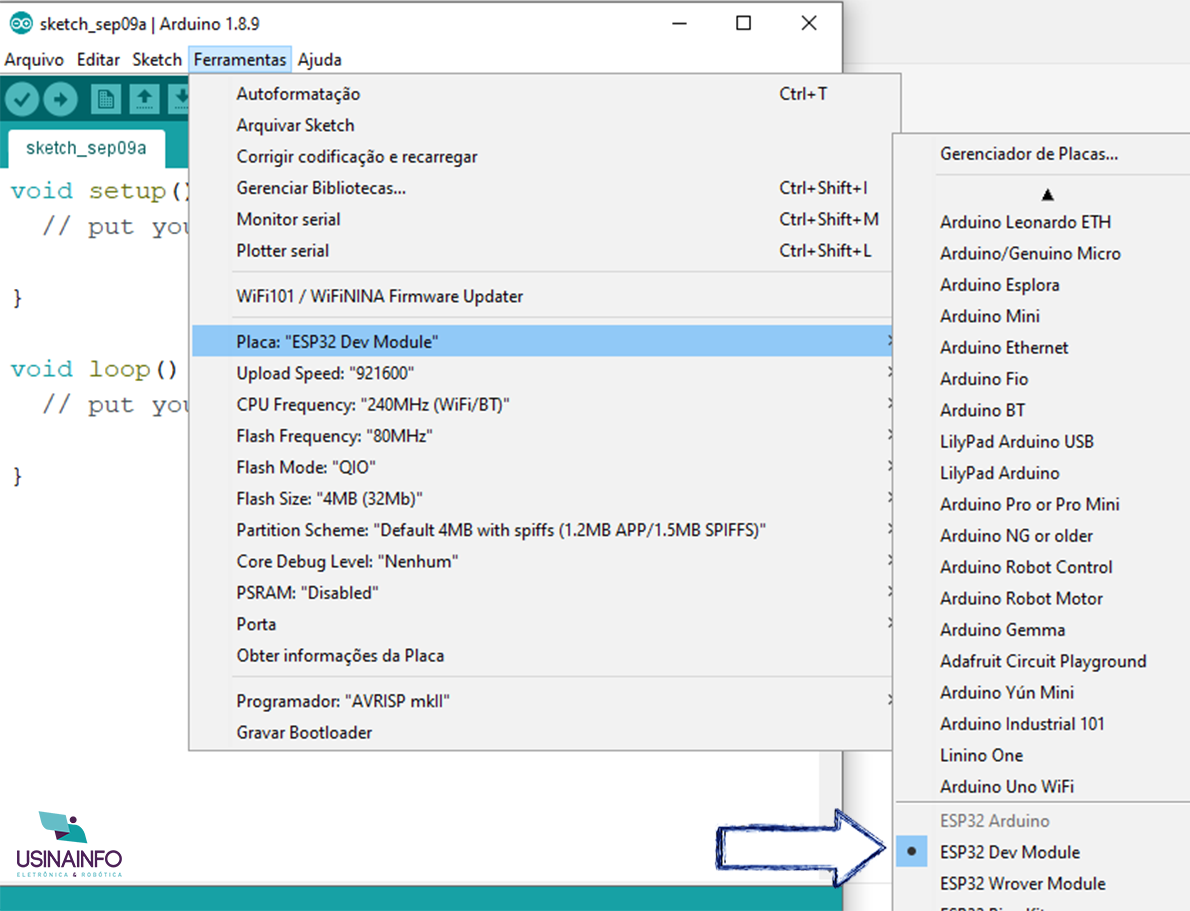This screenshot has width=1190, height=911.
Task: Click Obter informações da Placa
Action: pyautogui.click(x=541, y=655)
